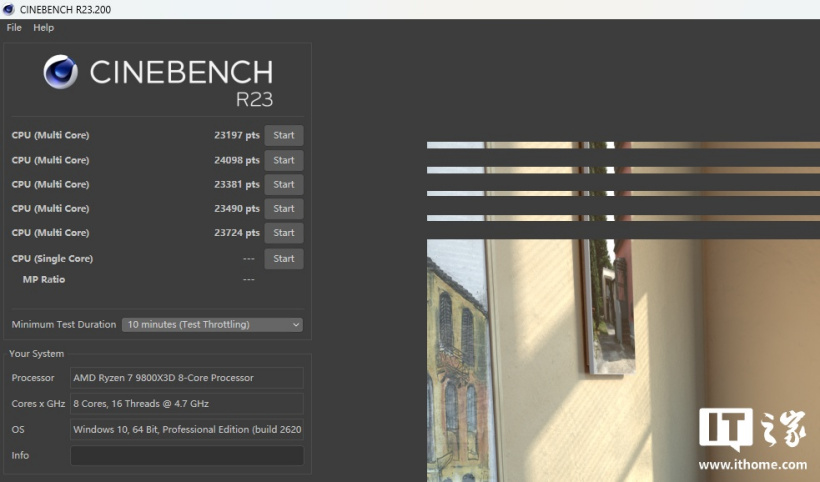Click the Cores x GHz field
The image size is (820, 482).
click(187, 404)
